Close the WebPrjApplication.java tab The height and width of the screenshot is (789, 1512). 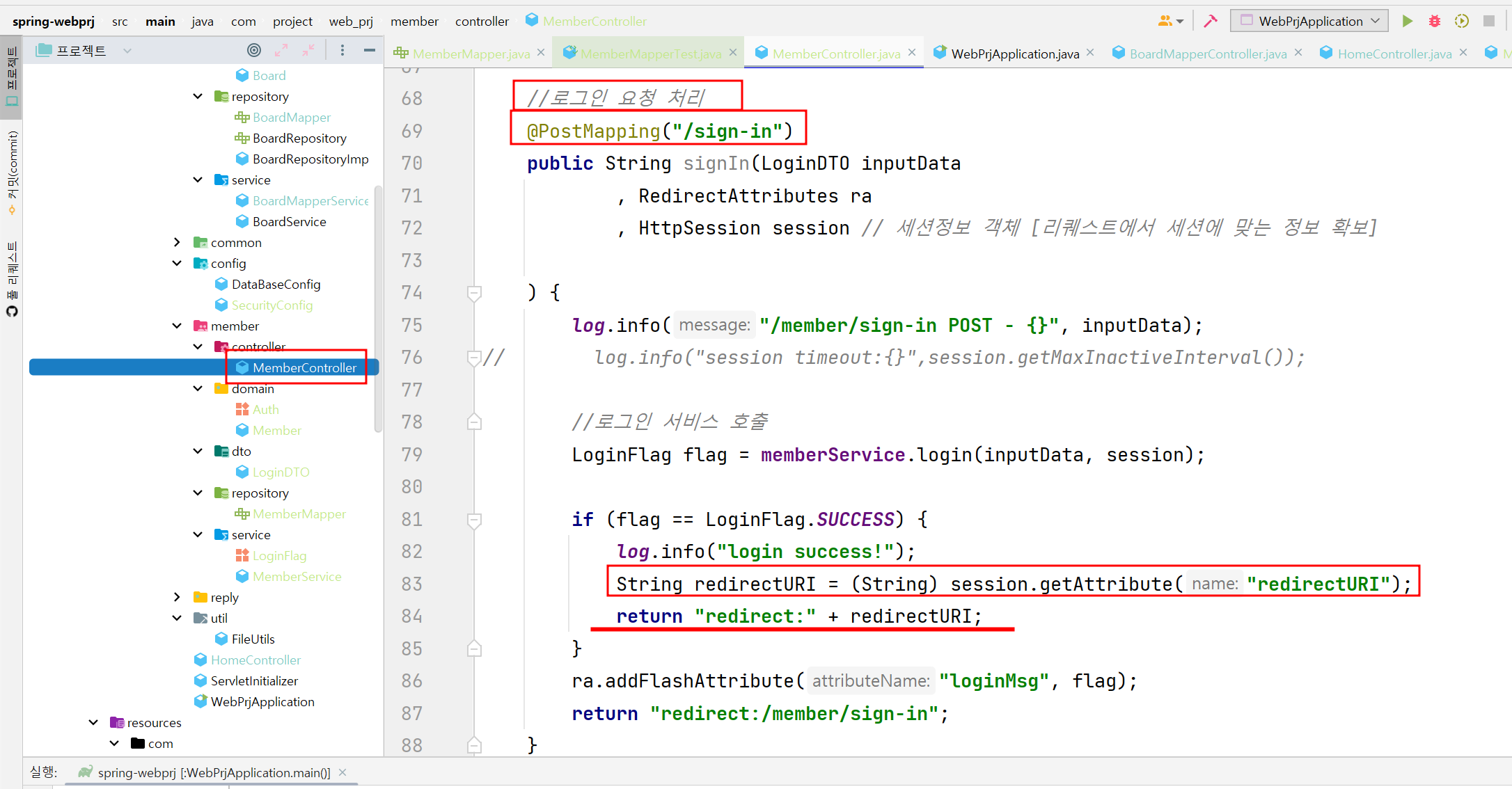coord(1090,52)
